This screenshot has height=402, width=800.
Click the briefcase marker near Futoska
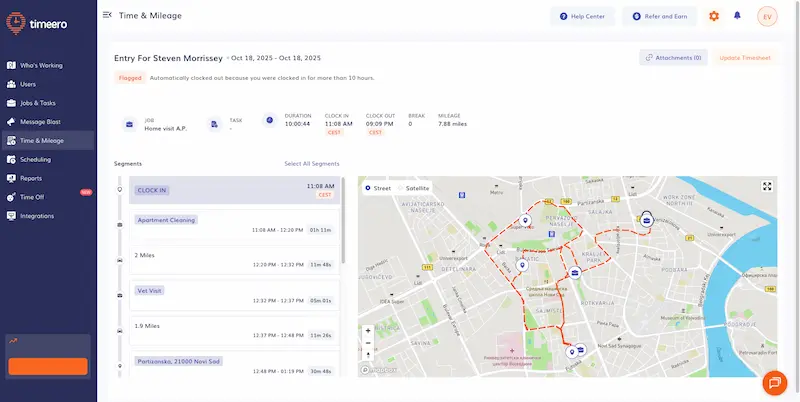581,349
